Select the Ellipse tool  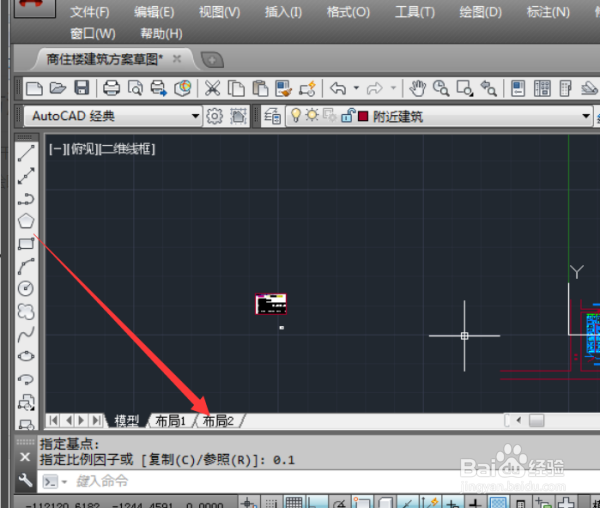pyautogui.click(x=26, y=357)
